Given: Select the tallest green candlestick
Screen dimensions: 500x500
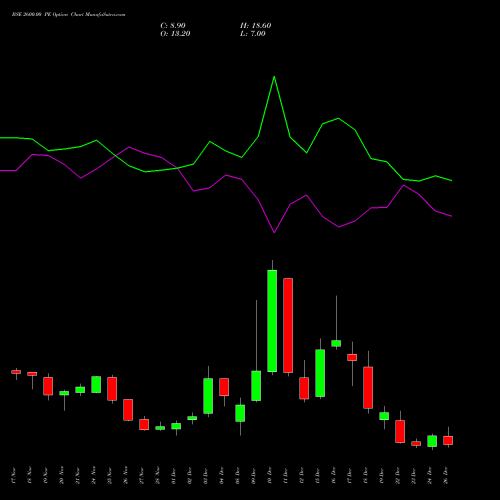Looking at the screenshot, I should (272, 321).
